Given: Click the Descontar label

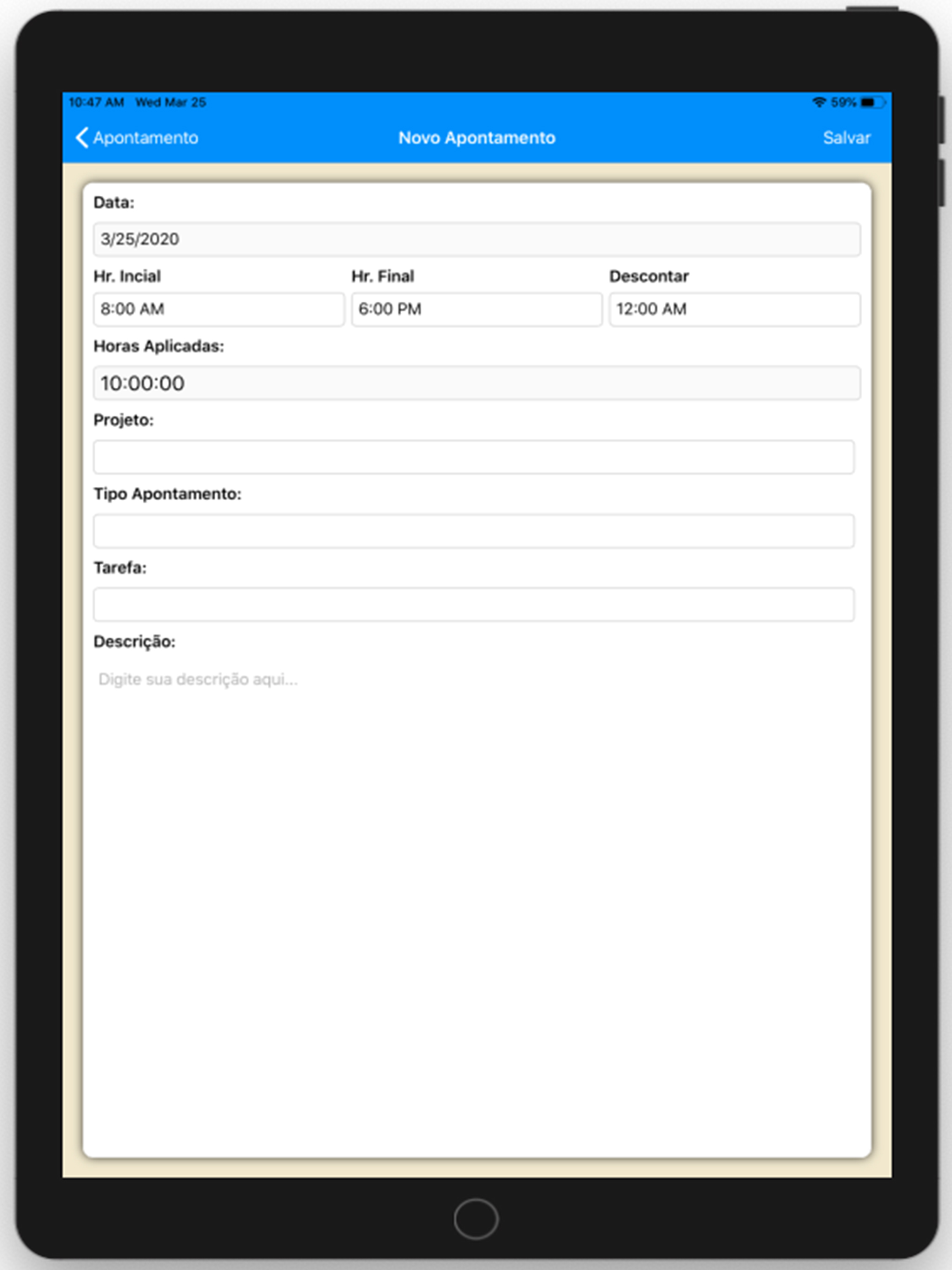Looking at the screenshot, I should coord(649,276).
